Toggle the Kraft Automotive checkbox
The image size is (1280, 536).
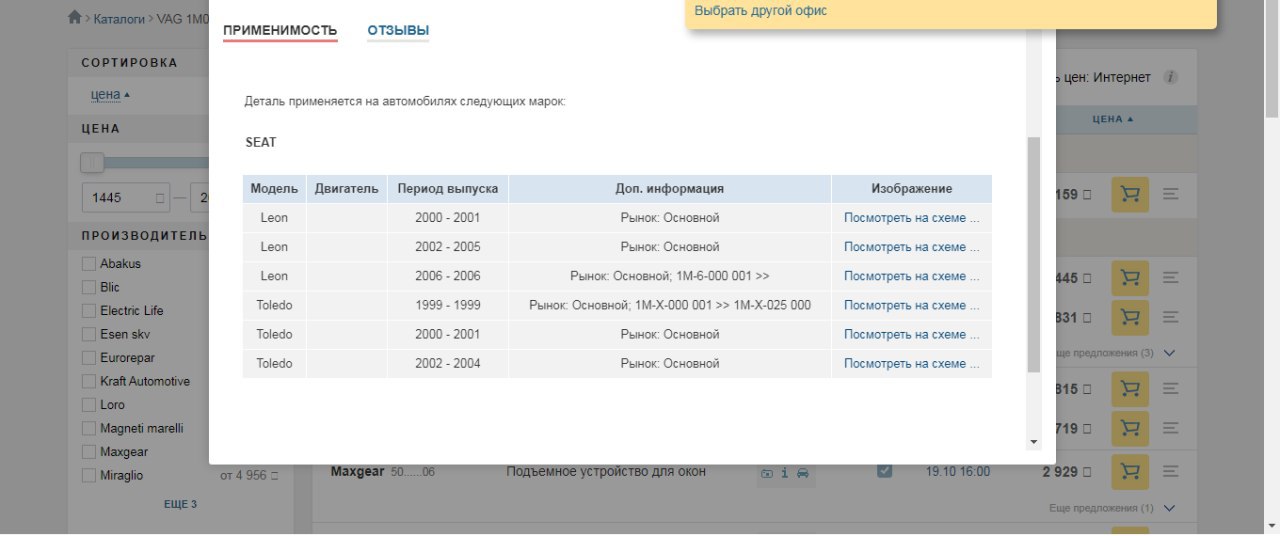pyautogui.click(x=89, y=381)
